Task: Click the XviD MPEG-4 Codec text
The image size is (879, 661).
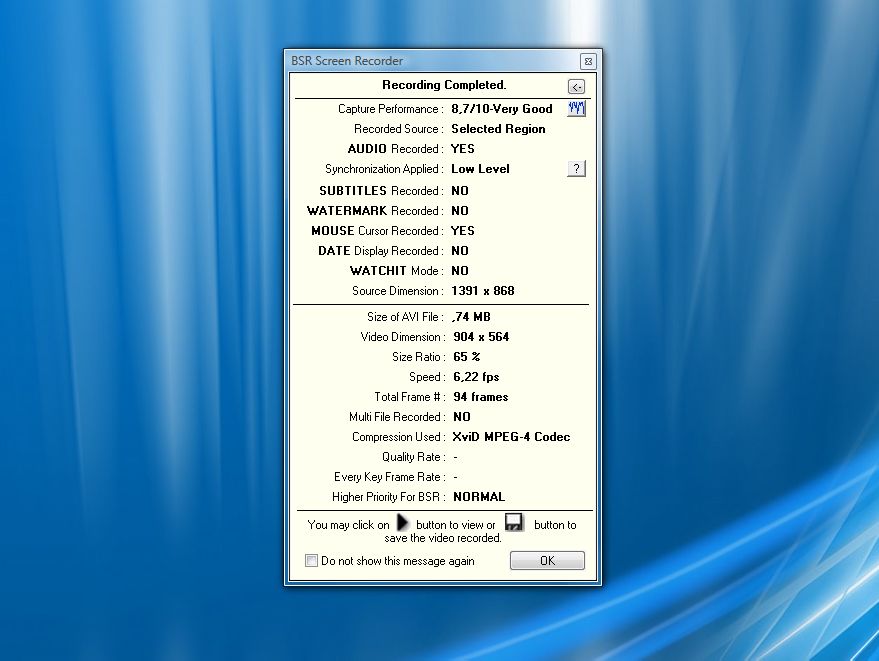Action: [511, 437]
